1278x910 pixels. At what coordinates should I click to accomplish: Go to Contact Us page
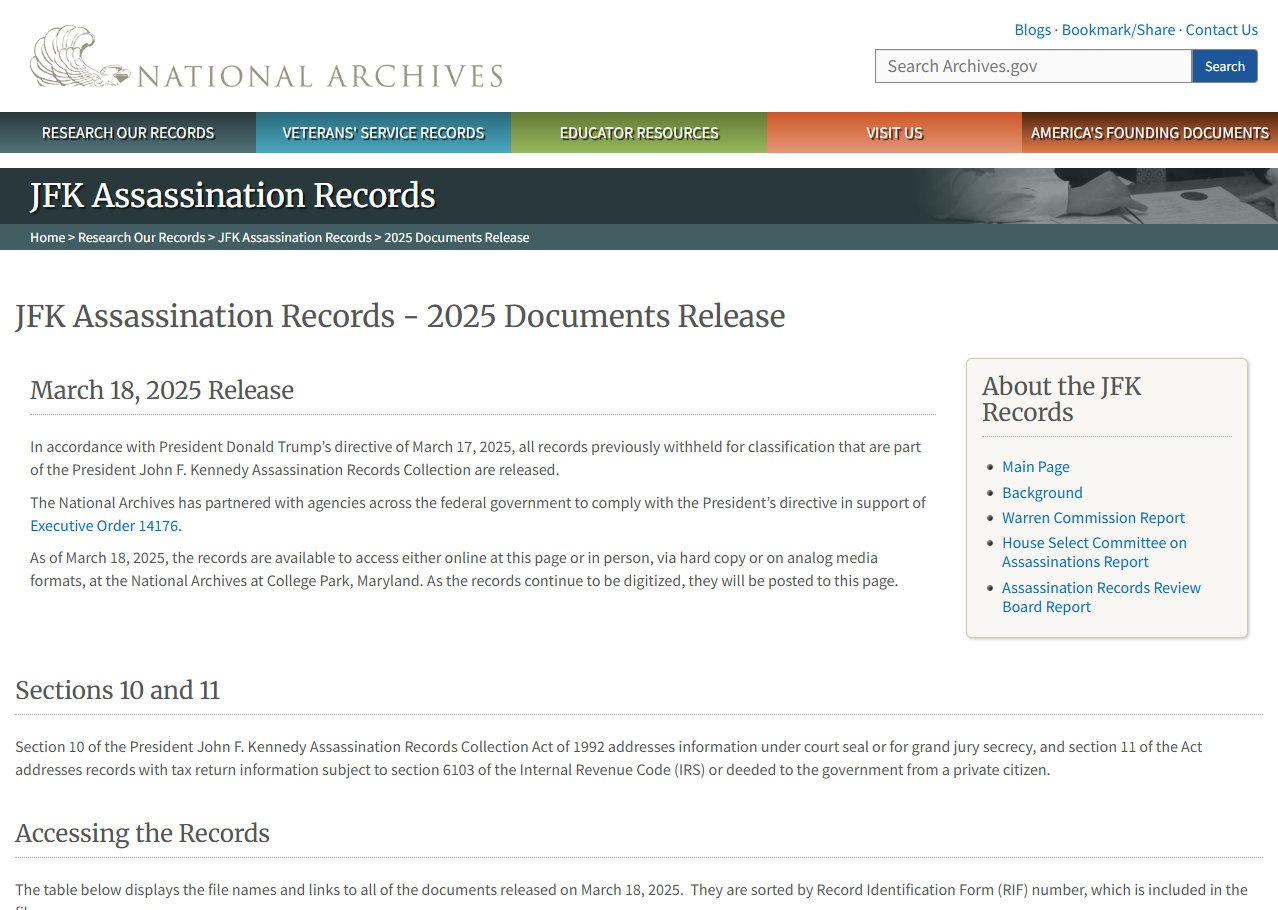click(x=1221, y=30)
